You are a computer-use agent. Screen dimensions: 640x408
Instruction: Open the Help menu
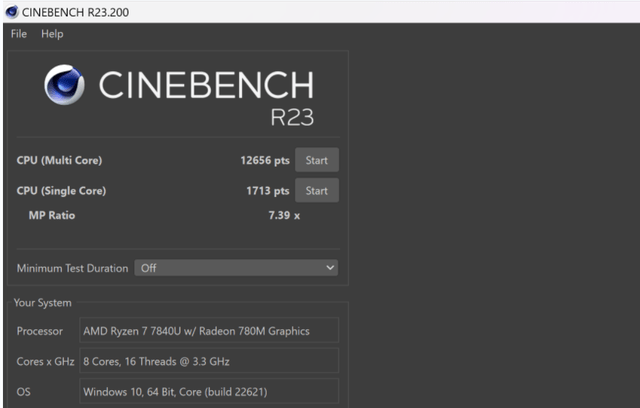click(x=52, y=34)
